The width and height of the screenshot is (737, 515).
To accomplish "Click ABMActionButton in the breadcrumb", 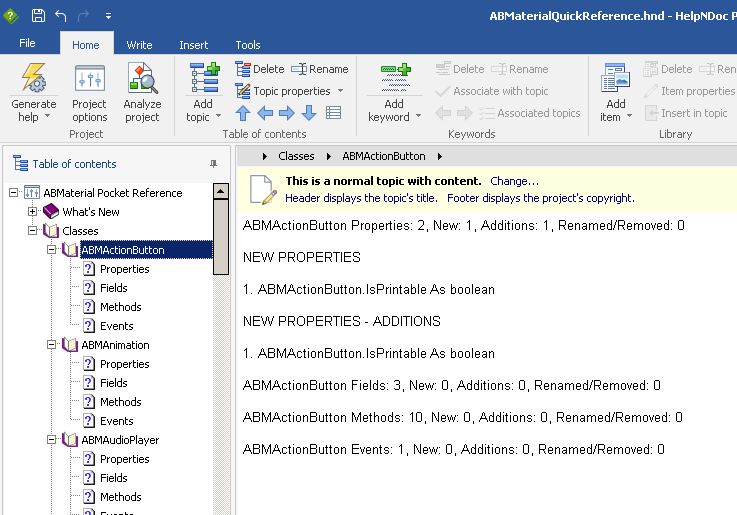I will click(x=384, y=156).
